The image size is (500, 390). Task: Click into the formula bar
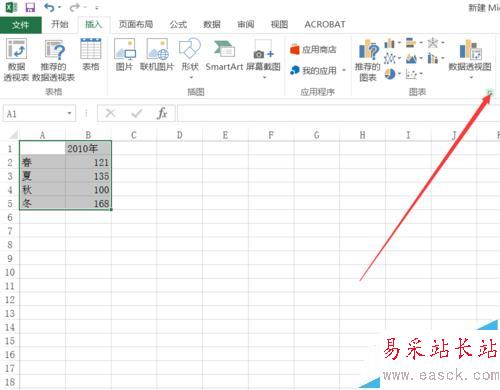point(338,113)
